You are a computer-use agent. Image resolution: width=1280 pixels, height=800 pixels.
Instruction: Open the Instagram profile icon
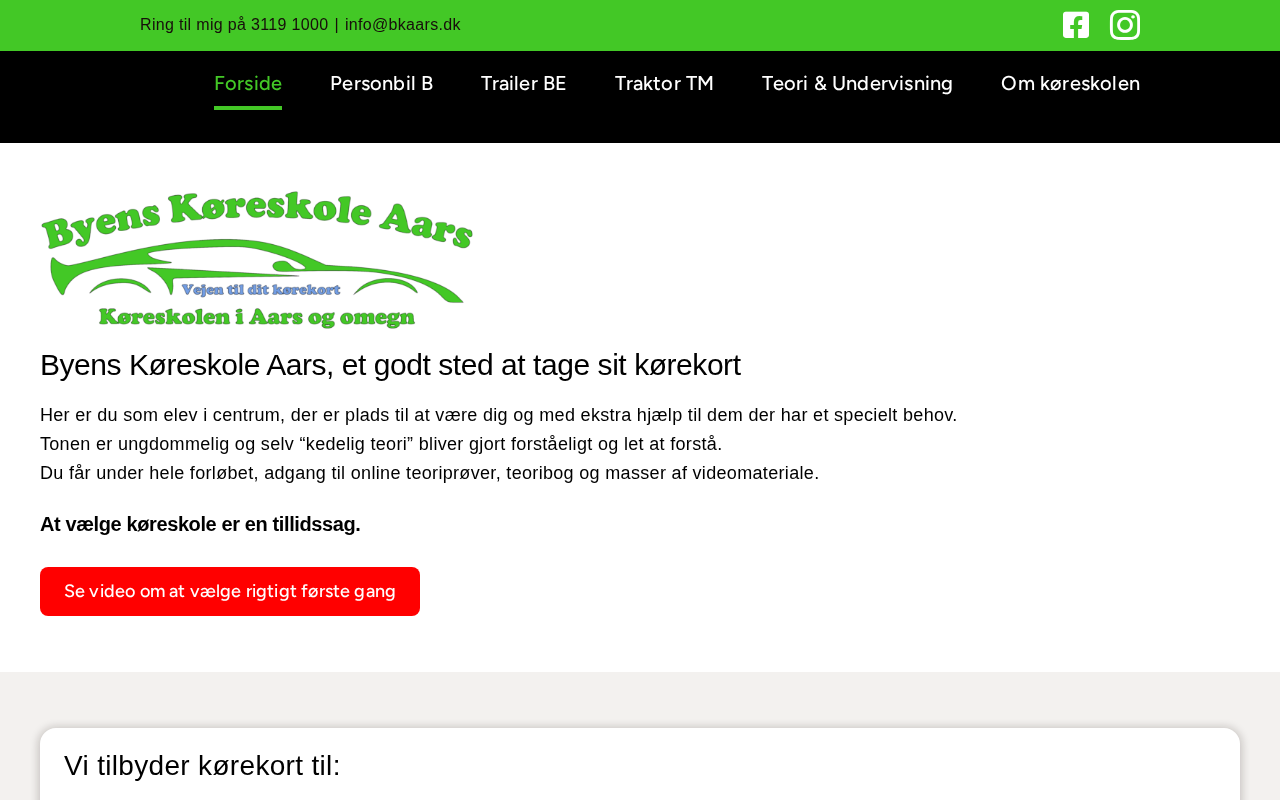tap(1125, 25)
